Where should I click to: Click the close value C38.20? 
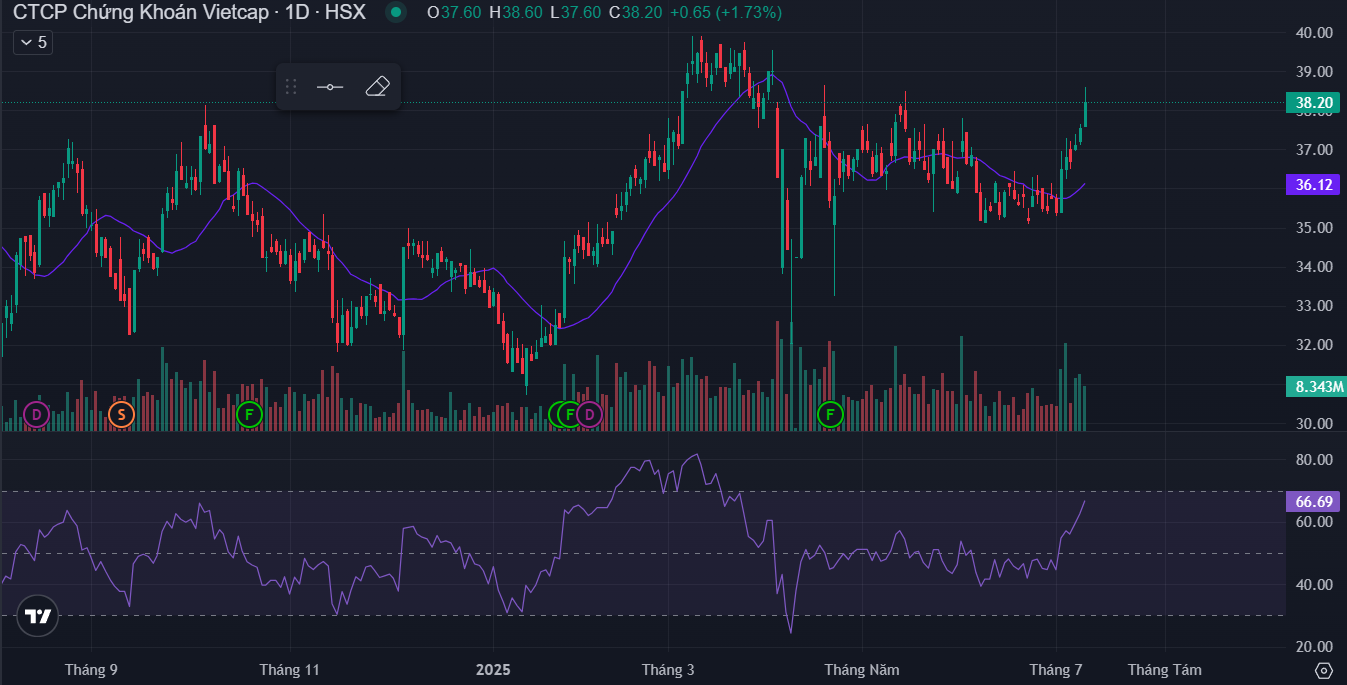(x=636, y=13)
